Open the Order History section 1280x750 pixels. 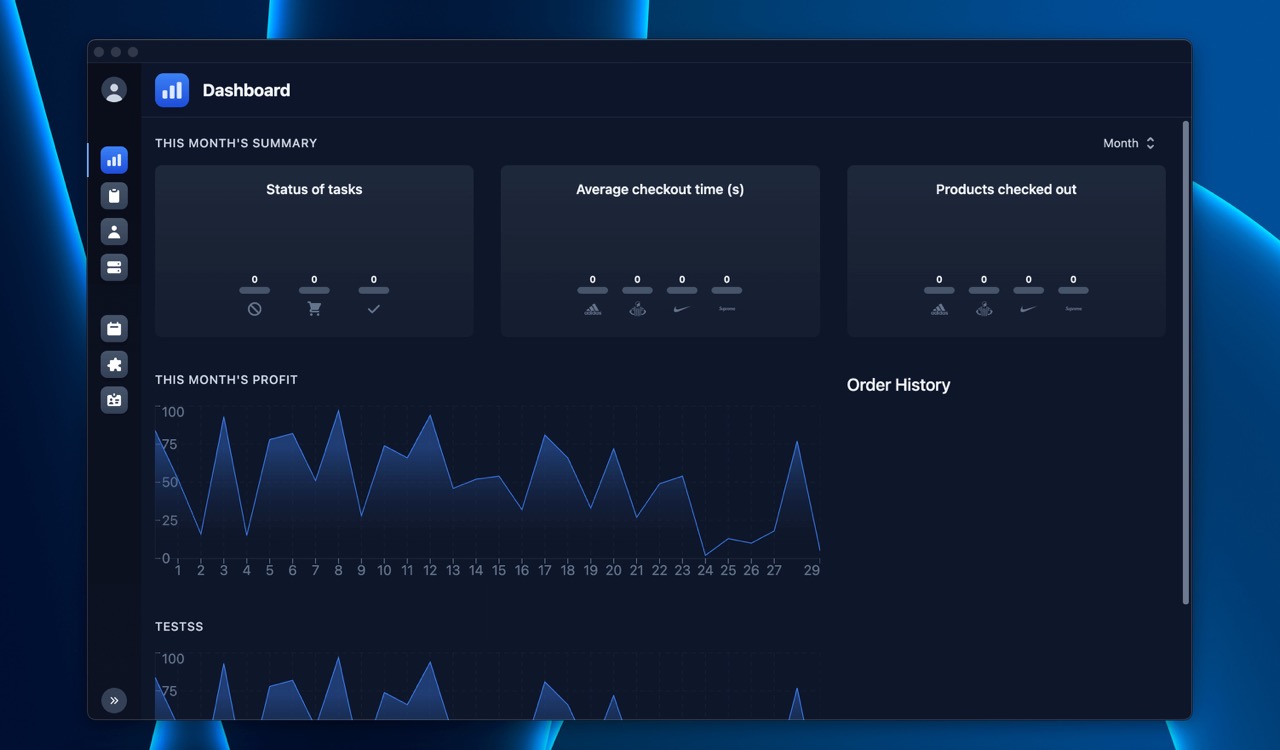tap(898, 385)
